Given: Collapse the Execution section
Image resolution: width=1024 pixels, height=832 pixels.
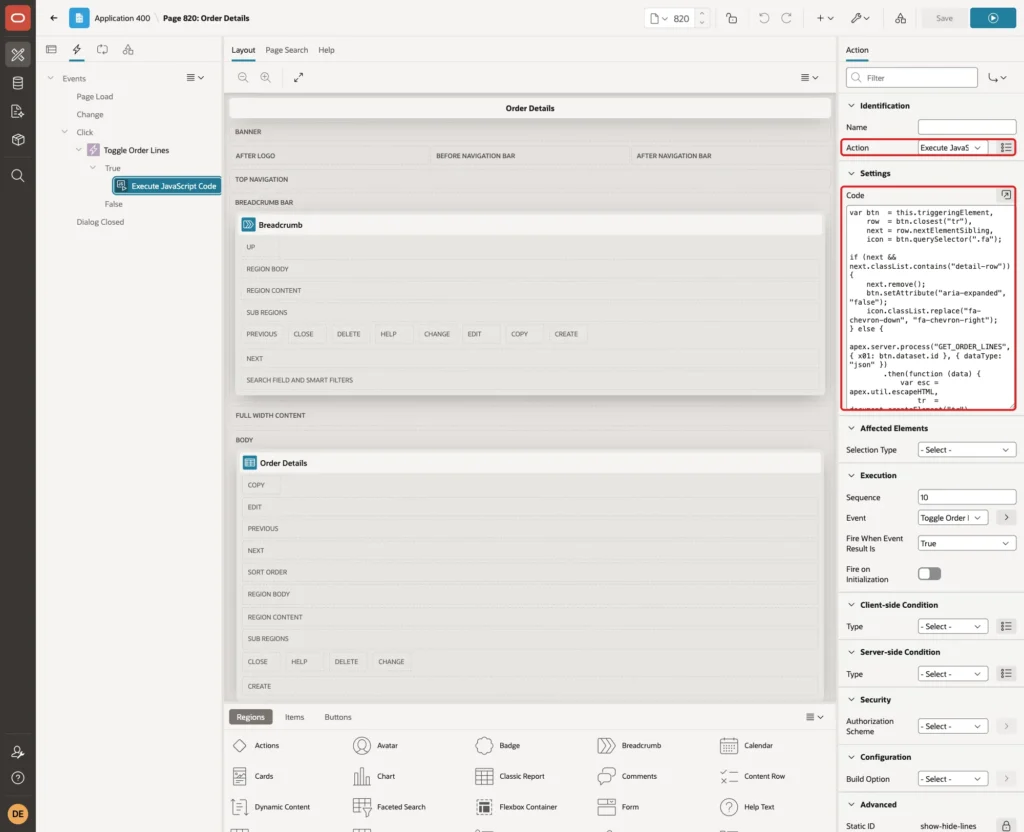Looking at the screenshot, I should pyautogui.click(x=851, y=475).
